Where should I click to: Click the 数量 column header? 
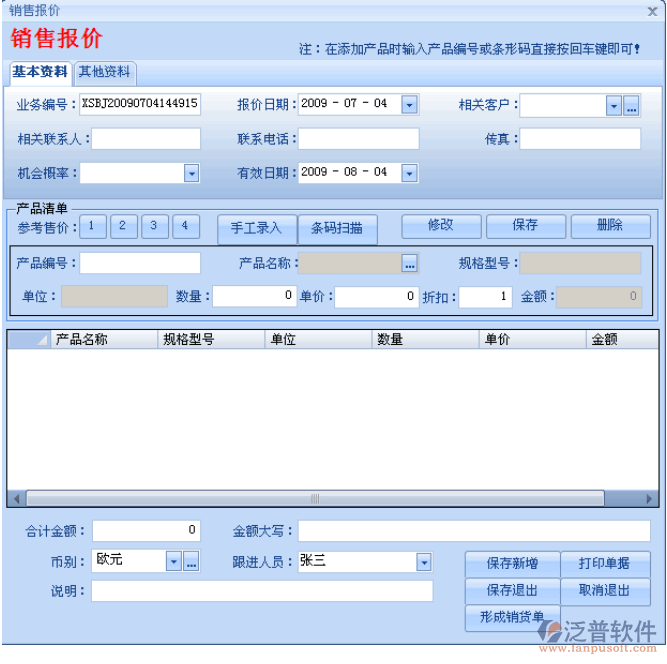pos(426,339)
